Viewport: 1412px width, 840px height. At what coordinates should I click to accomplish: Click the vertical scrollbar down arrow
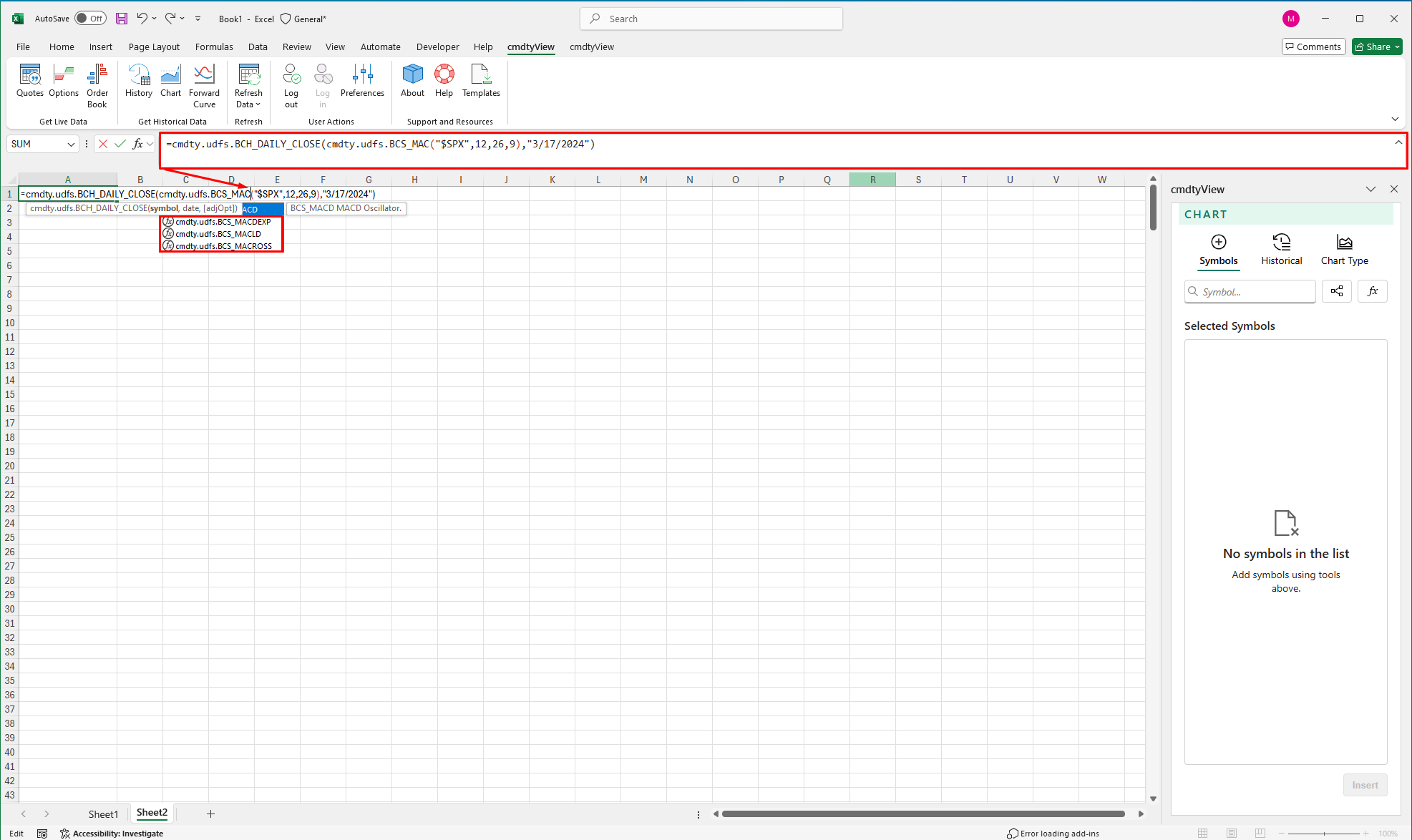[1153, 799]
